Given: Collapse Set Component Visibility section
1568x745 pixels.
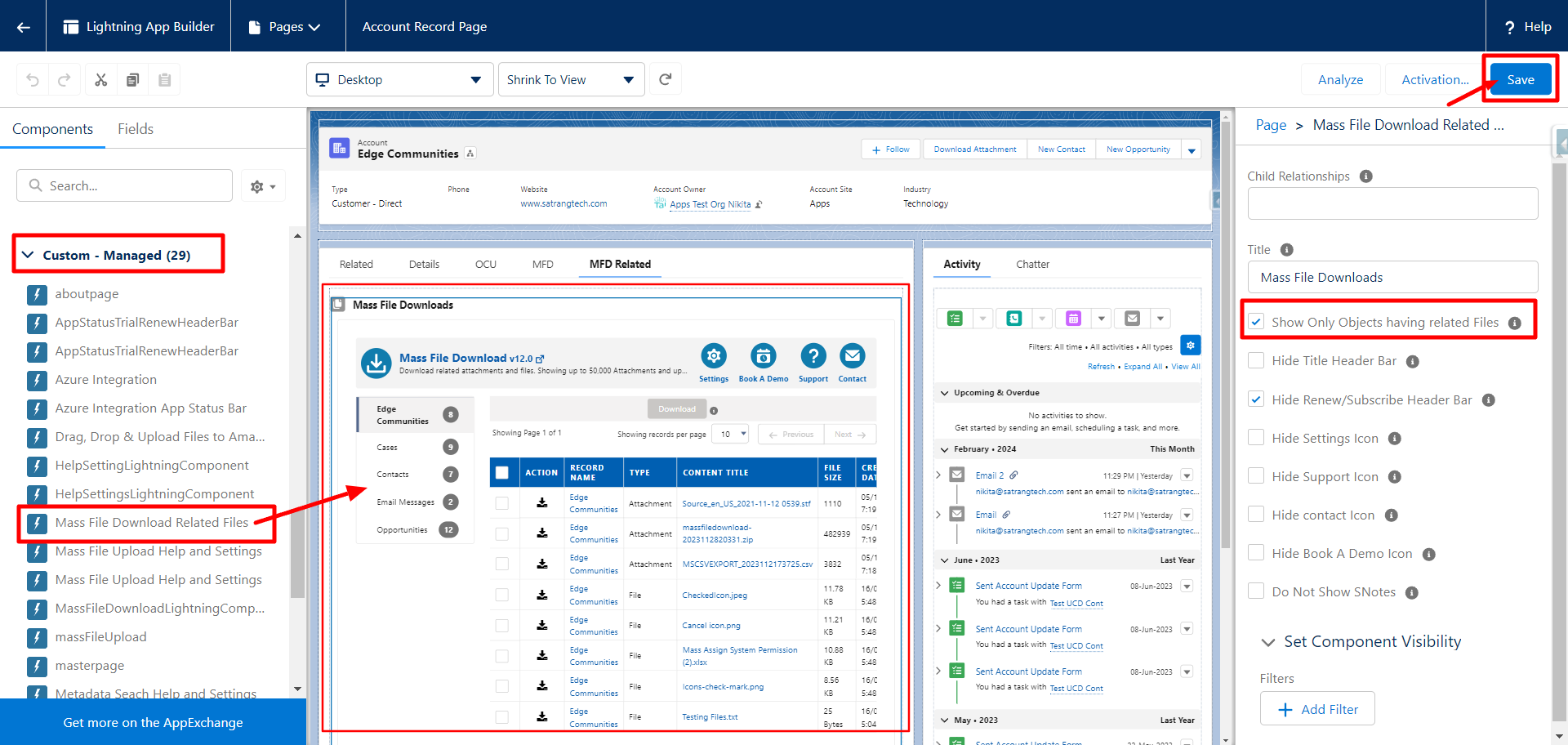Looking at the screenshot, I should (x=1268, y=642).
